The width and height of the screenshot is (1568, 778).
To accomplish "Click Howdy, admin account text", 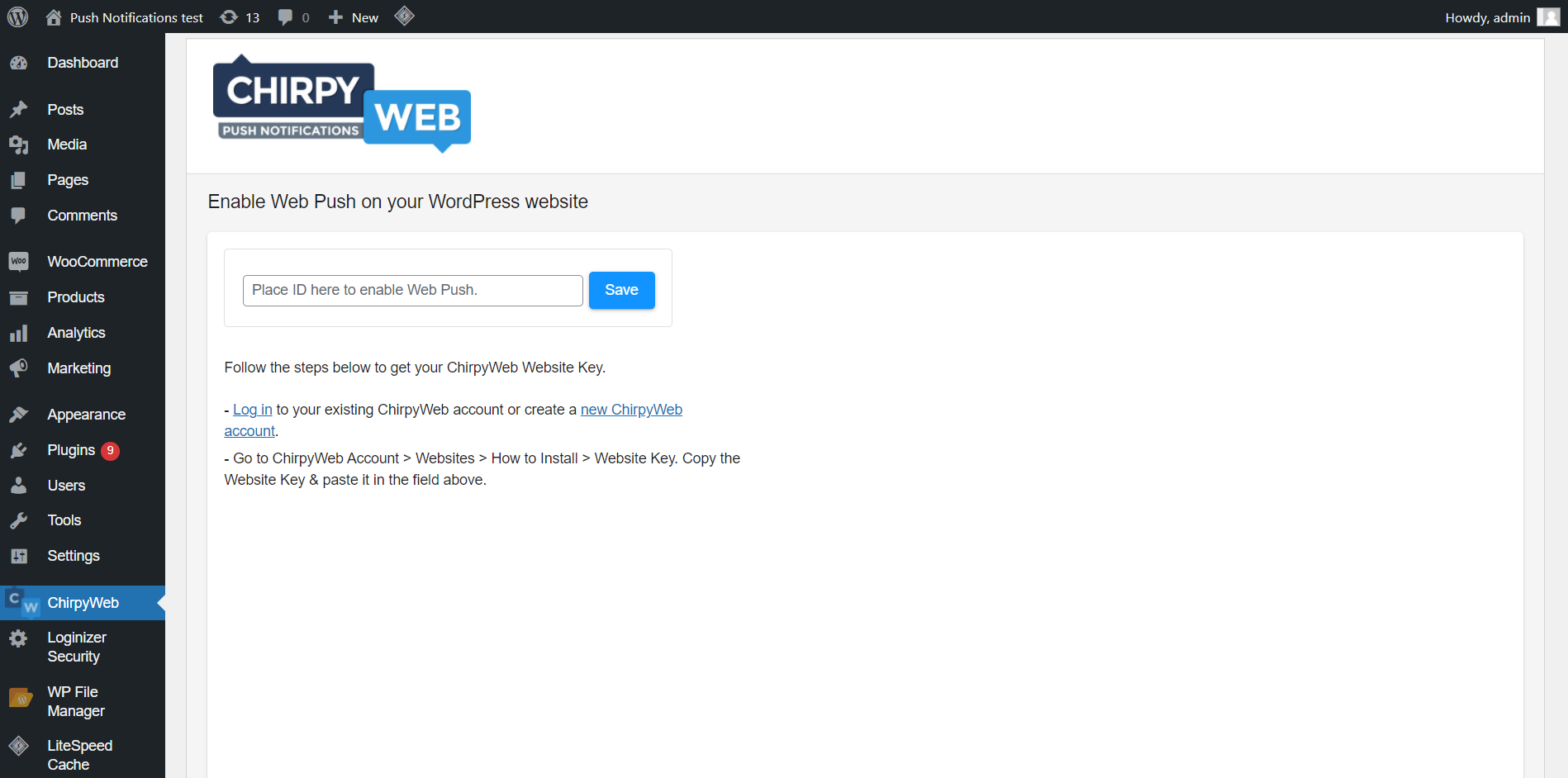I will click(1488, 17).
